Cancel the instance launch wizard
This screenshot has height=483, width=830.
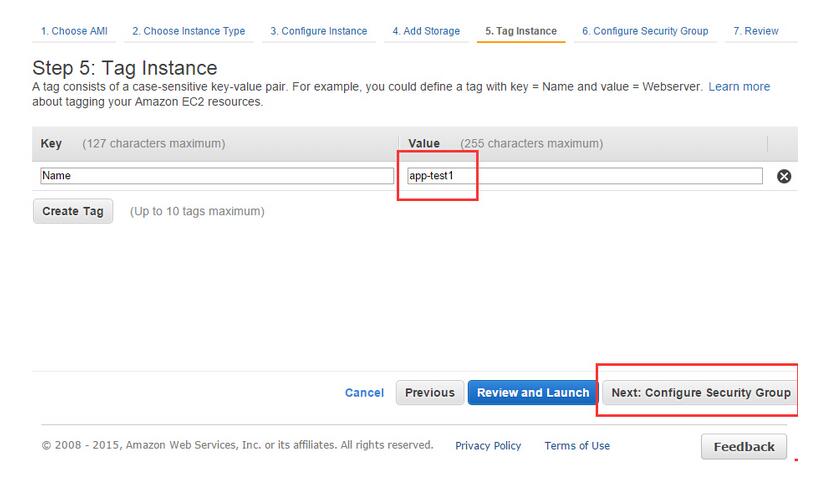364,393
